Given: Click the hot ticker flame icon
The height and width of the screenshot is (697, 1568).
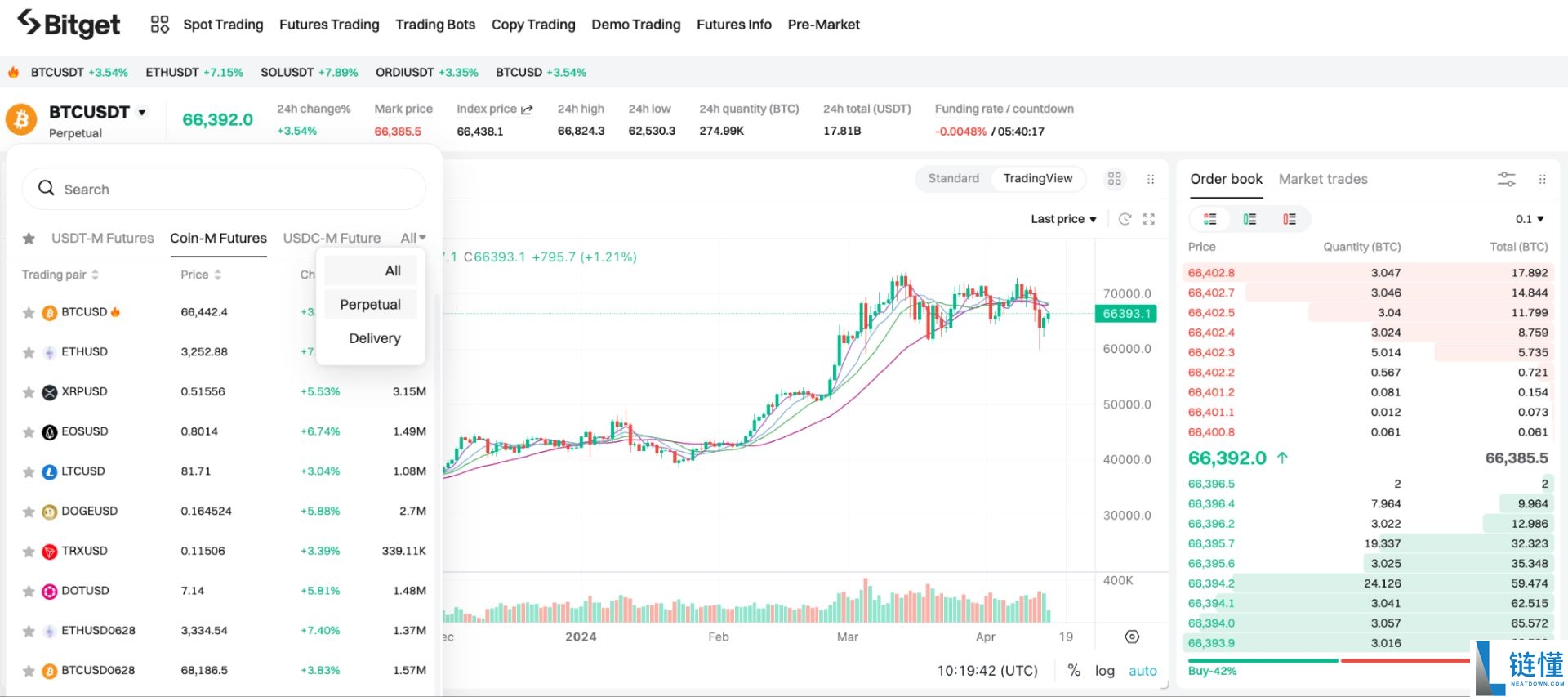Looking at the screenshot, I should point(13,72).
